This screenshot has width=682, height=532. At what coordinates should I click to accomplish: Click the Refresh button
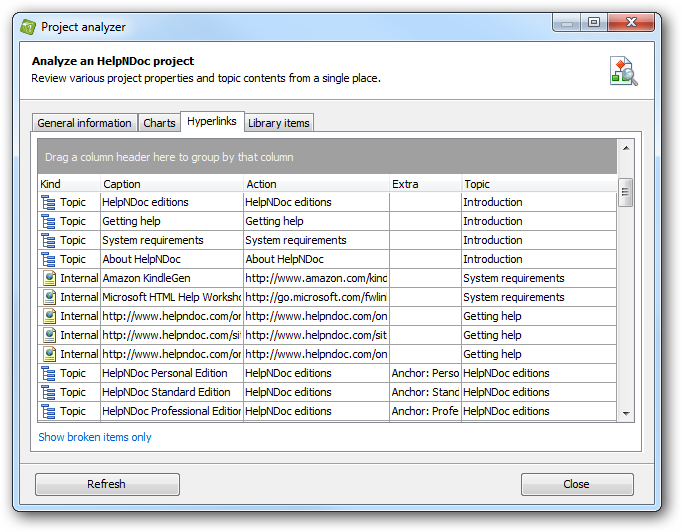pos(107,485)
